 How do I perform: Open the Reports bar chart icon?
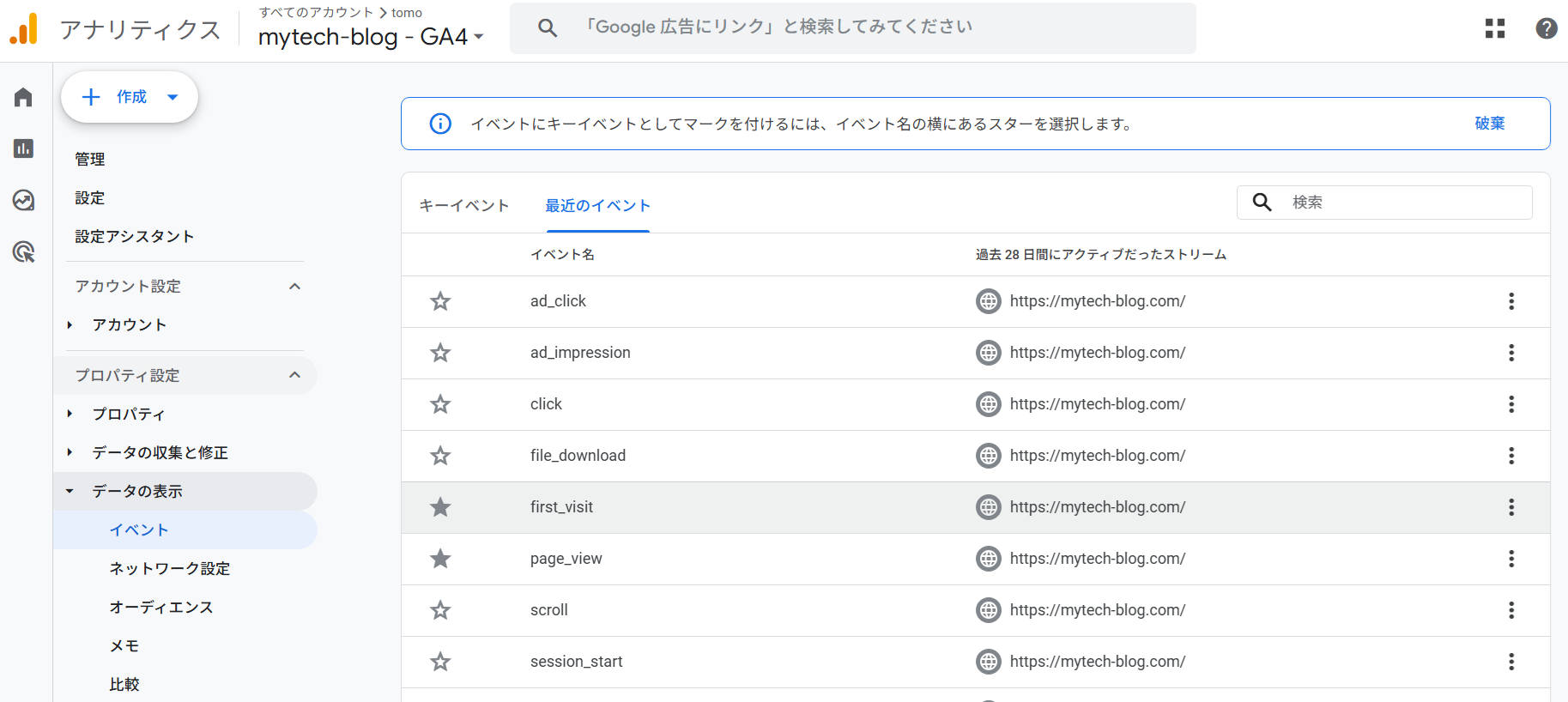pyautogui.click(x=23, y=148)
